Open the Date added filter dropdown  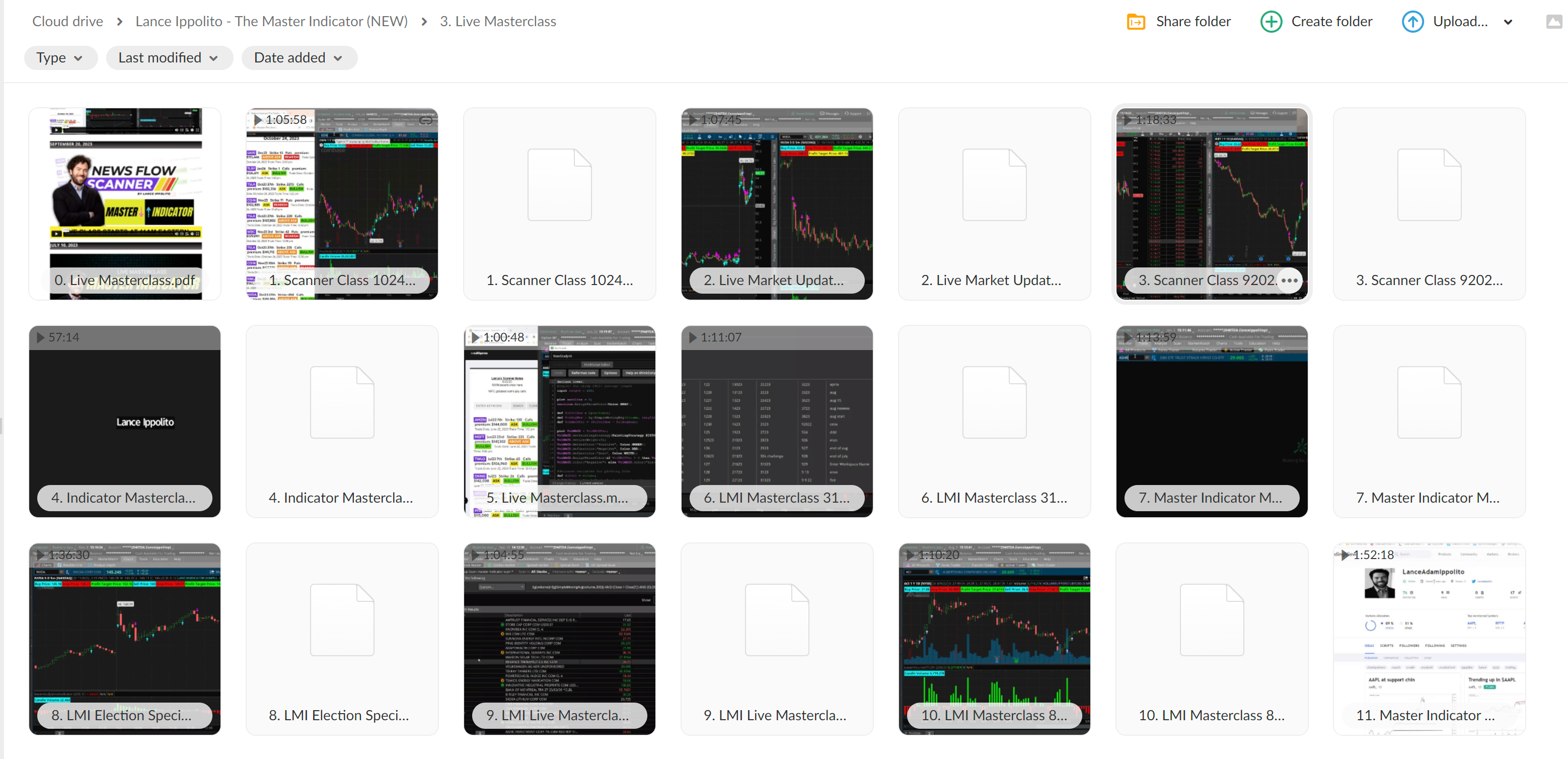299,58
